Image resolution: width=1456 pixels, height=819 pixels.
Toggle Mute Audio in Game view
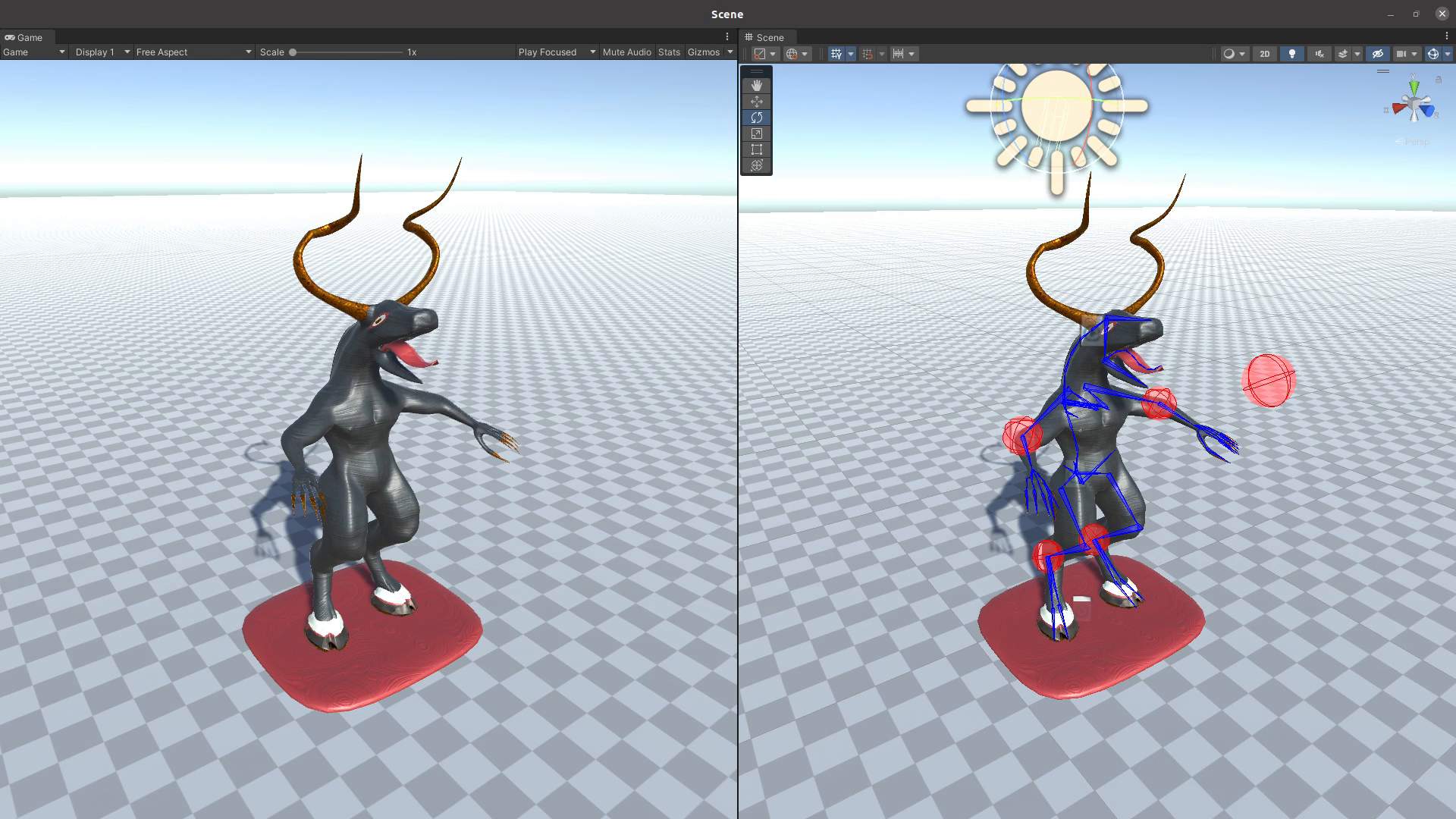(x=626, y=52)
